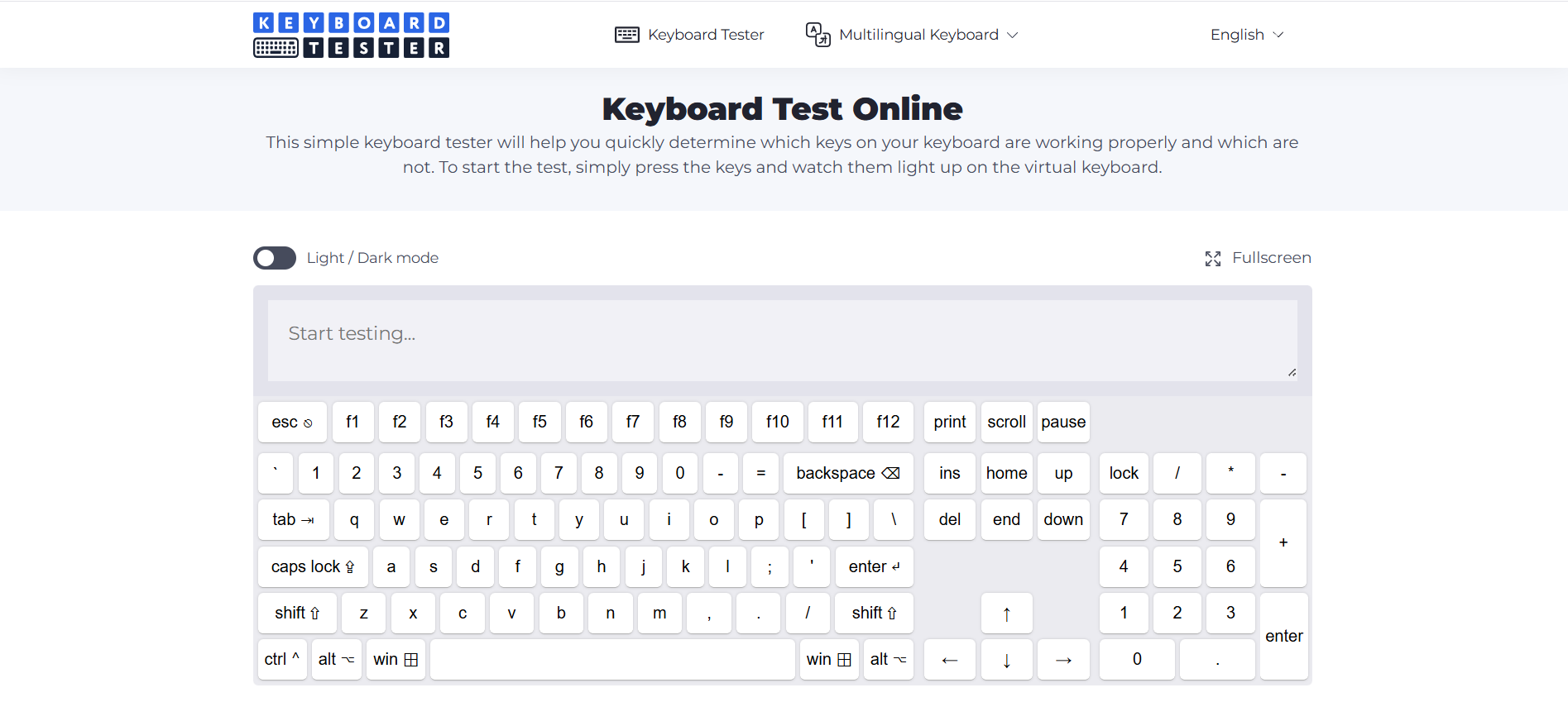Click the ins key

click(x=950, y=473)
